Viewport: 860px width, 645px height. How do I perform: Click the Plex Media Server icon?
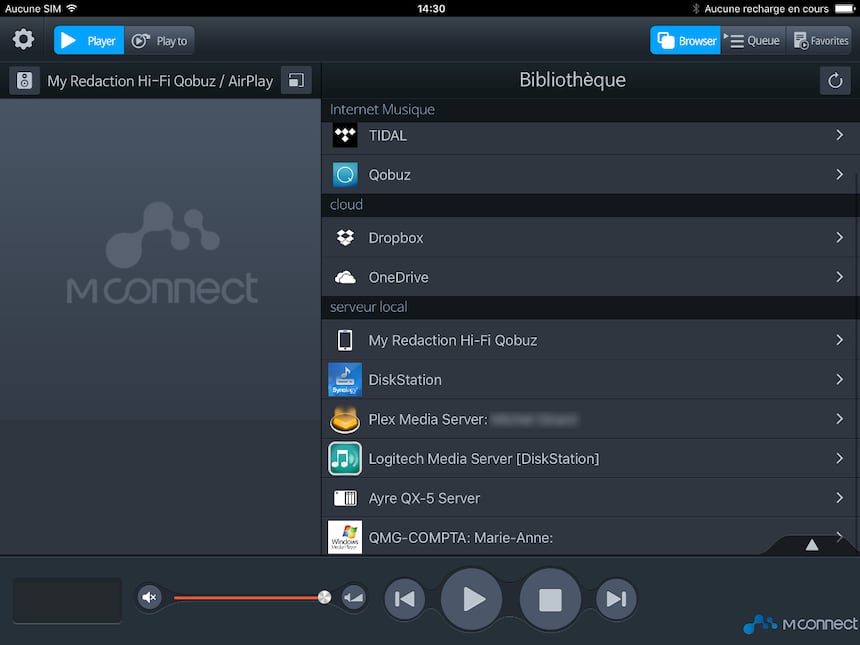(x=345, y=419)
